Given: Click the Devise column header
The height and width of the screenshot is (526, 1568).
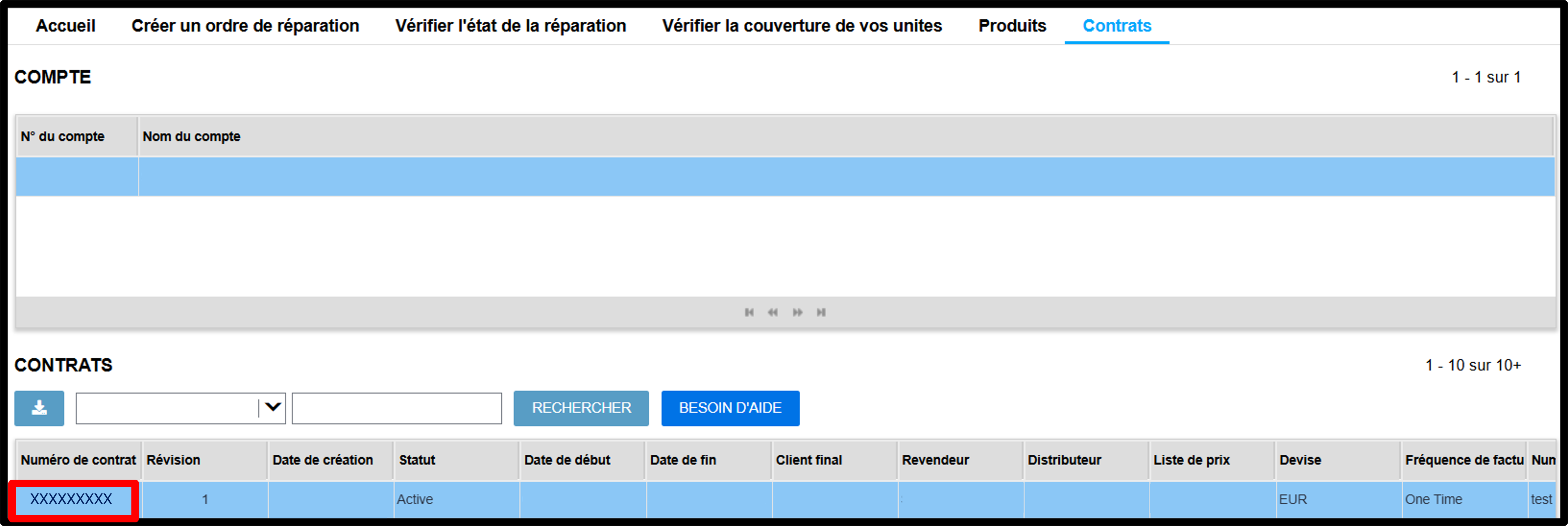Looking at the screenshot, I should (1338, 460).
